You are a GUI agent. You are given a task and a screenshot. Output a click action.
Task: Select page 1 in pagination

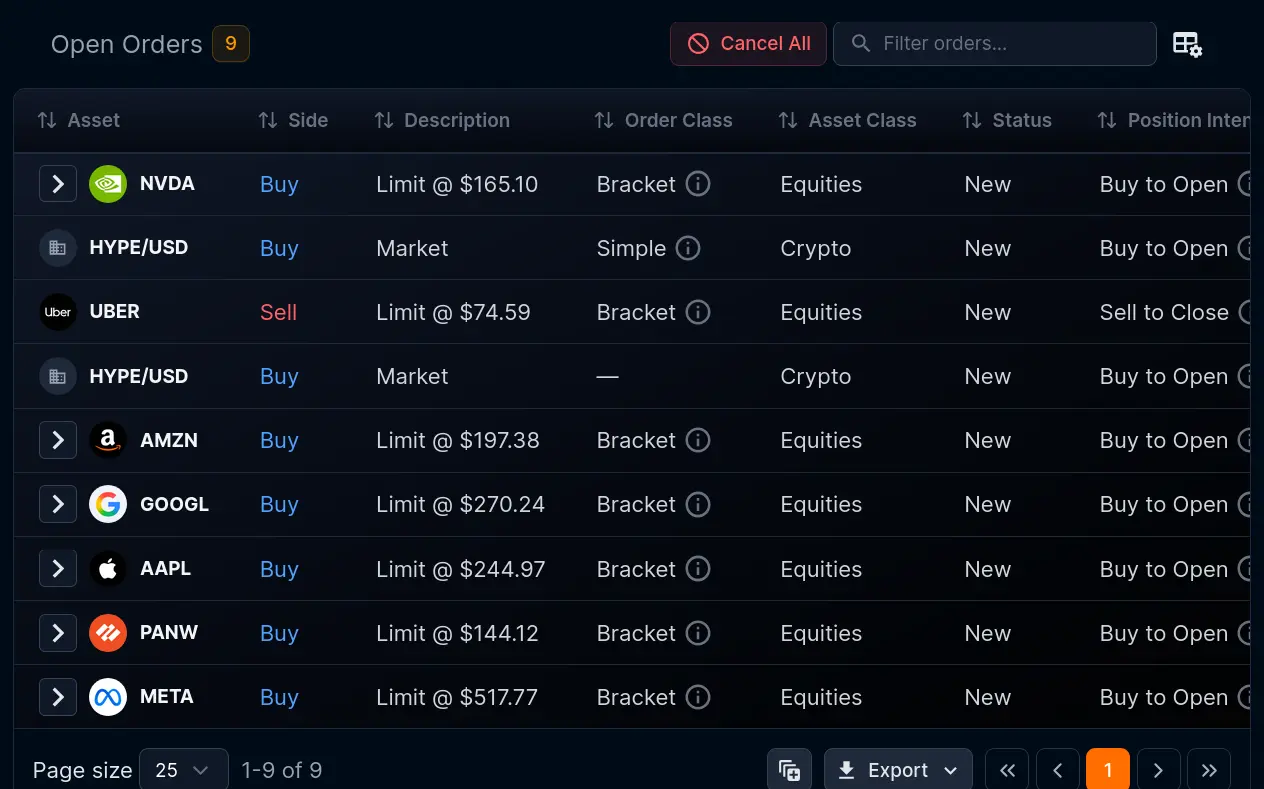1108,770
